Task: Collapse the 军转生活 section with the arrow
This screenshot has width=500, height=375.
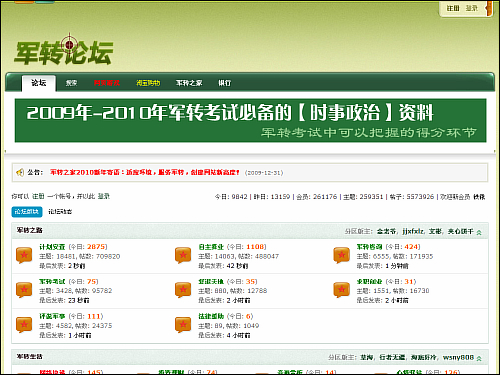Action: pos(479,359)
